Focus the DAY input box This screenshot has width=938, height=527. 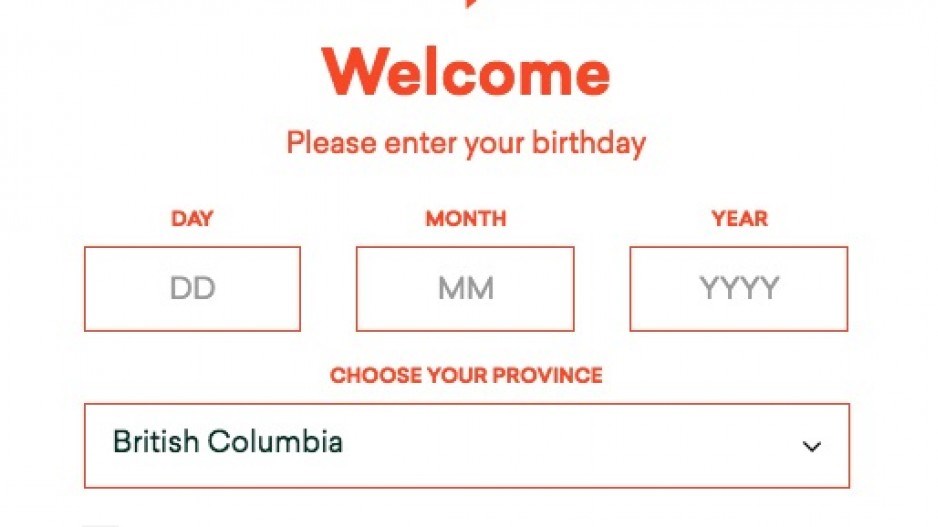[192, 288]
